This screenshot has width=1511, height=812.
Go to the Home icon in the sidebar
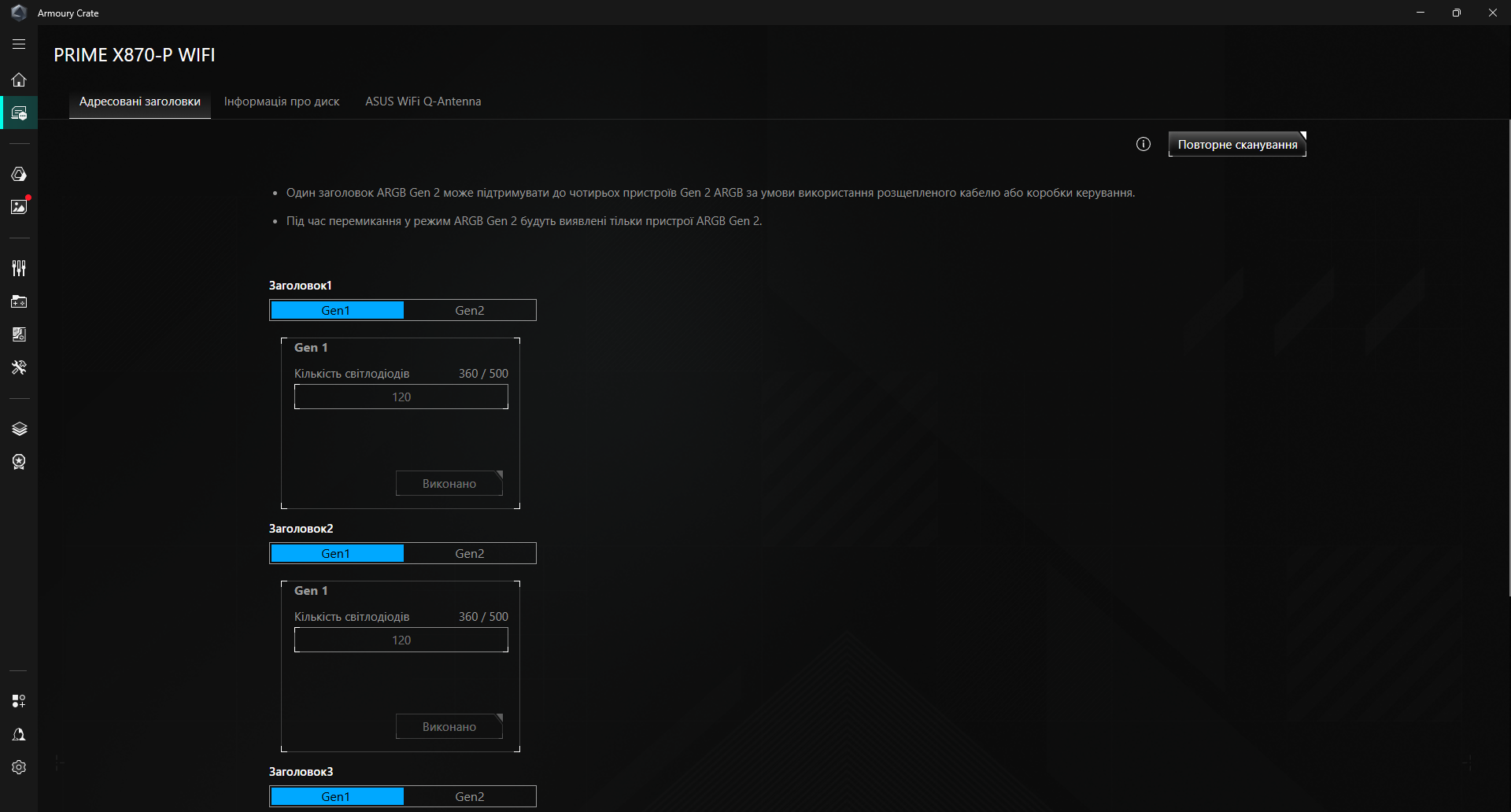point(19,79)
